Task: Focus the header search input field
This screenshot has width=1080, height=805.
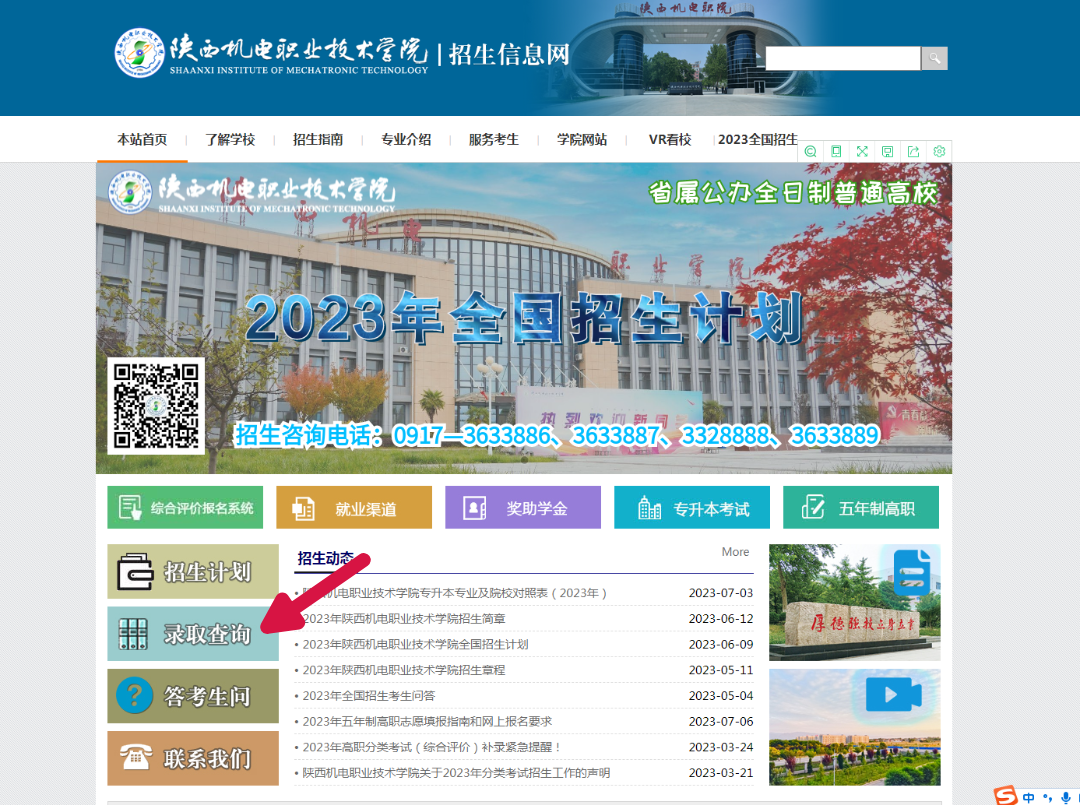Action: coord(843,59)
